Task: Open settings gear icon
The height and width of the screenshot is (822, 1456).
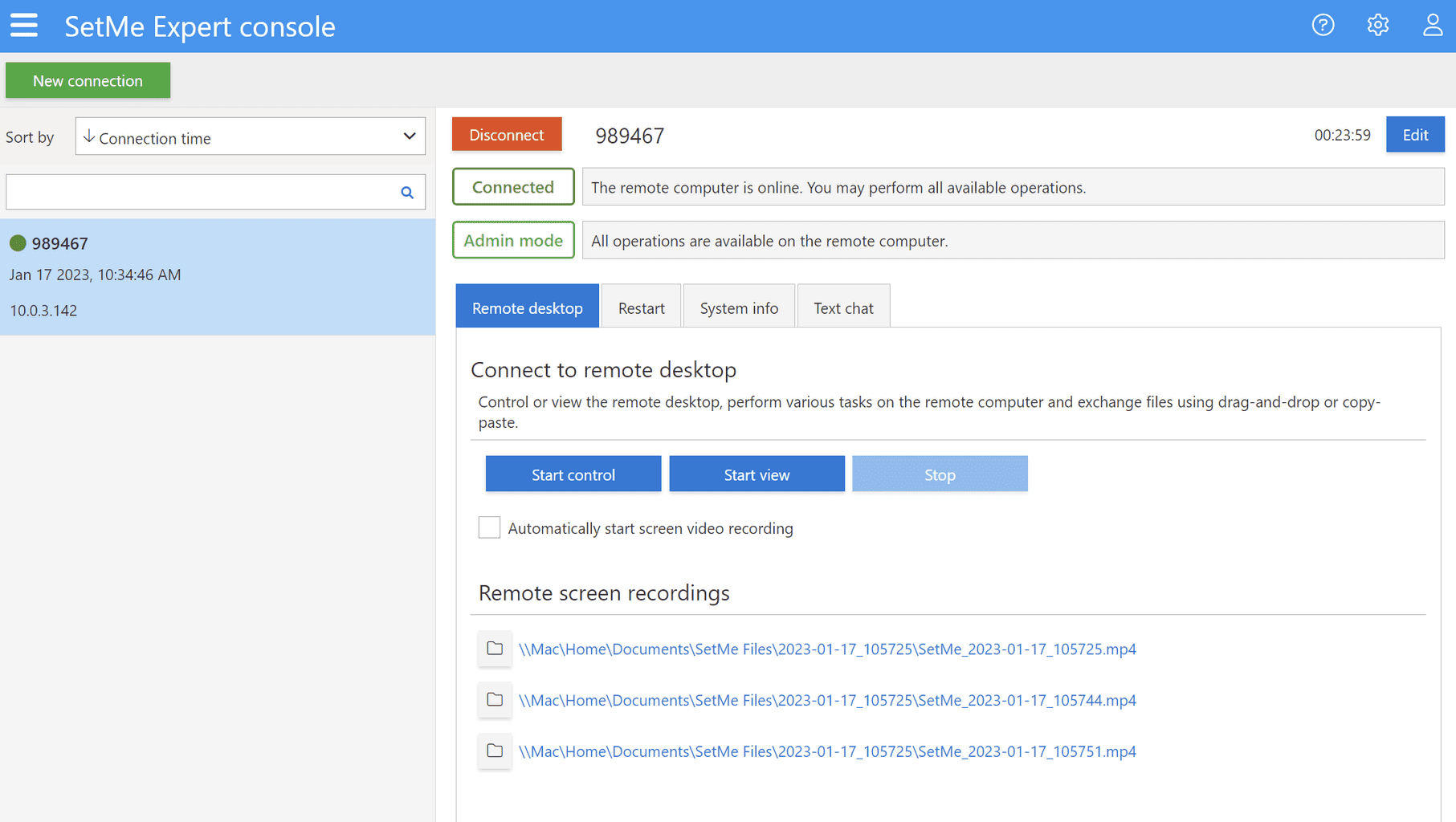Action: 1377,26
